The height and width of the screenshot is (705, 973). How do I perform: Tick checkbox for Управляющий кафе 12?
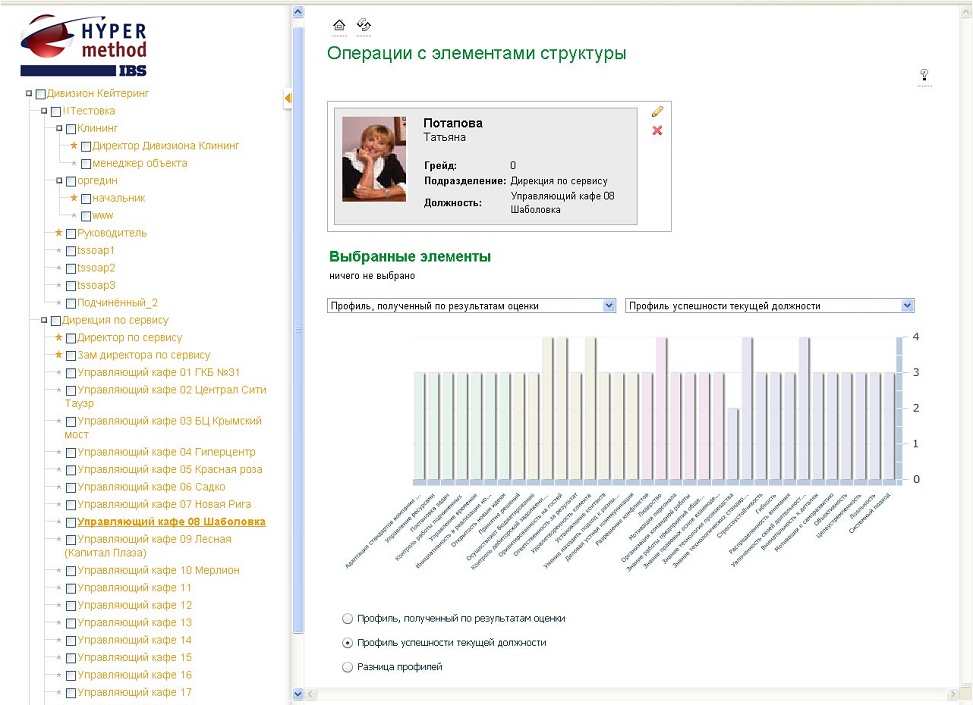click(x=71, y=606)
